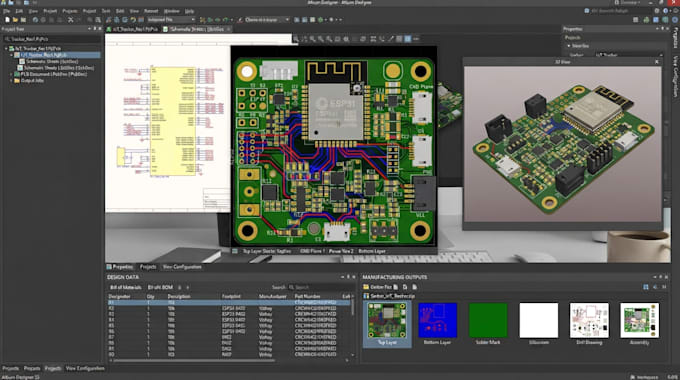This screenshot has width=680, height=380.
Task: Select the Bottom Layer tab below PCB view
Action: 372,251
